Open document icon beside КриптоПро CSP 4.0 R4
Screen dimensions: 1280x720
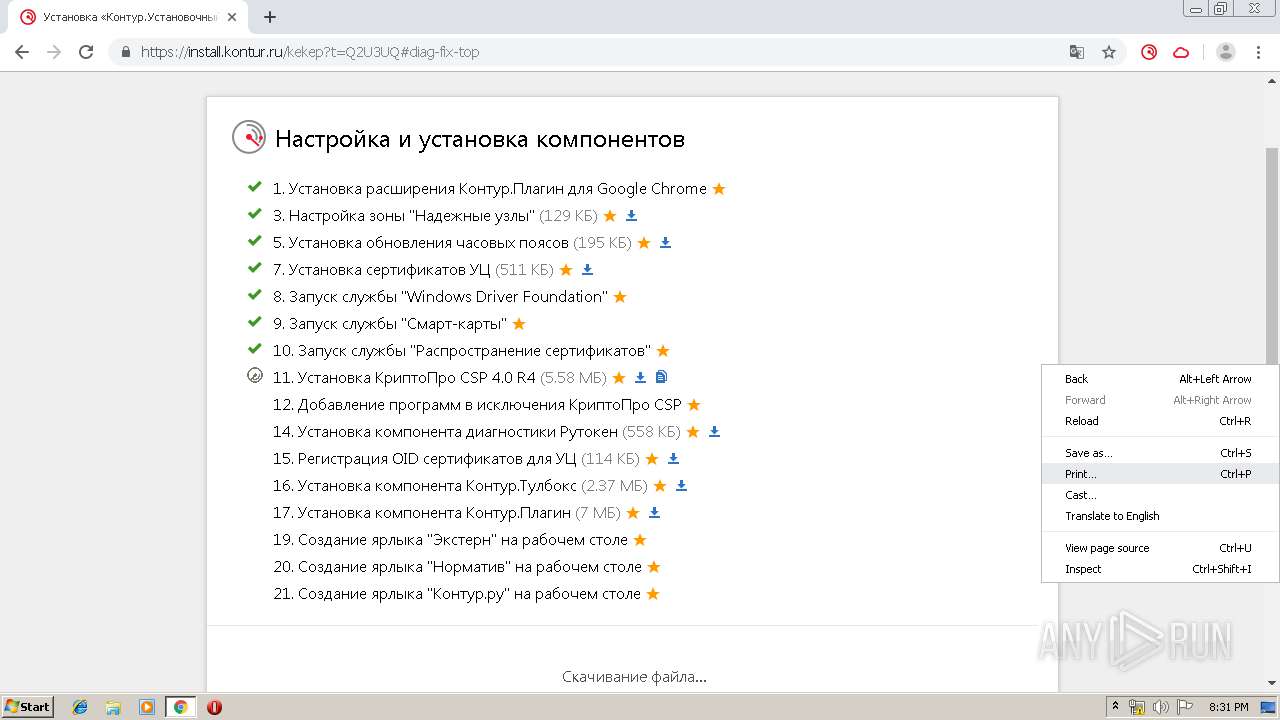click(661, 377)
